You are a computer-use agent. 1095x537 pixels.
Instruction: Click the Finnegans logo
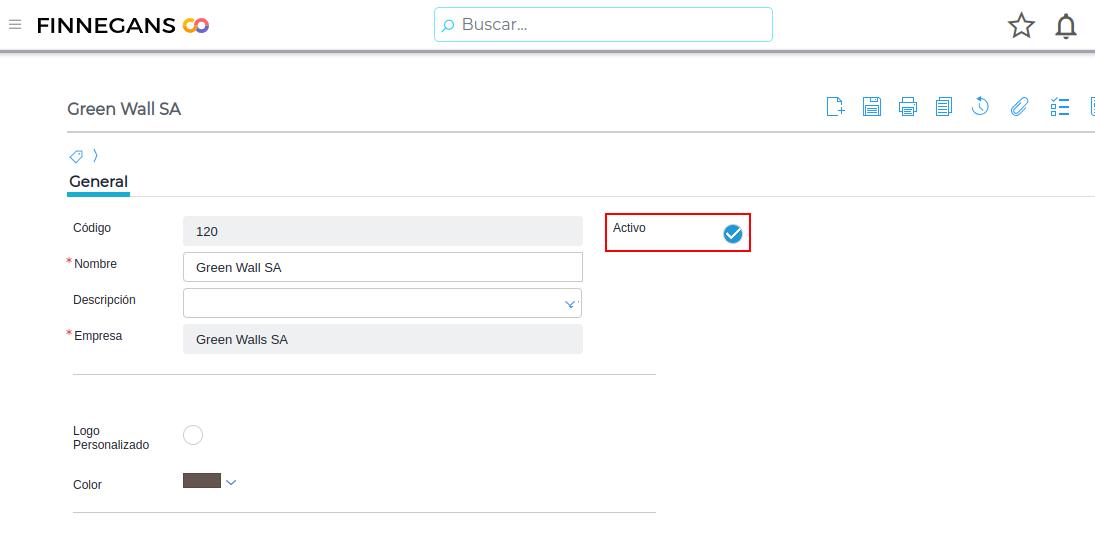(x=123, y=26)
